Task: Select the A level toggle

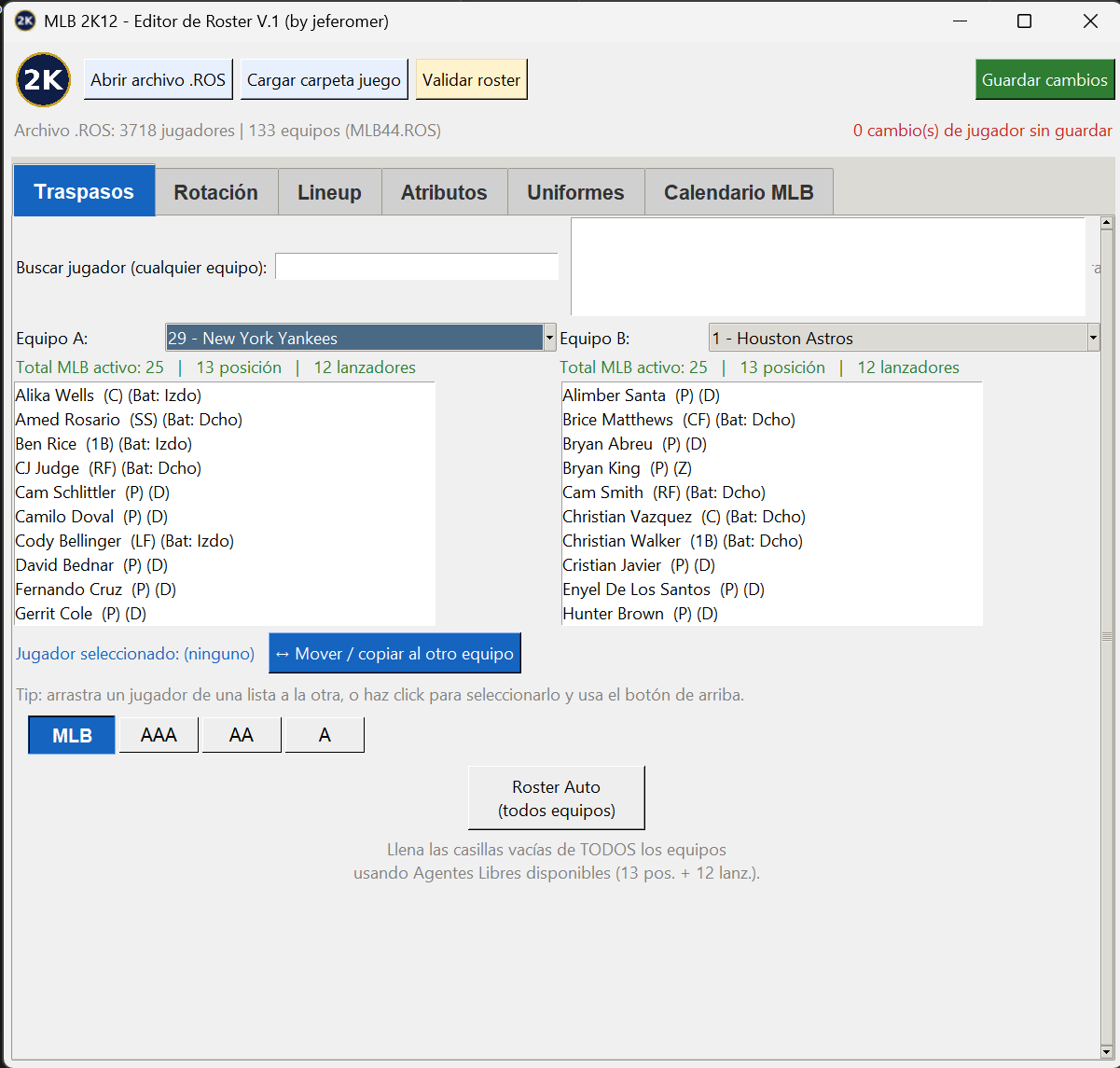Action: [324, 735]
